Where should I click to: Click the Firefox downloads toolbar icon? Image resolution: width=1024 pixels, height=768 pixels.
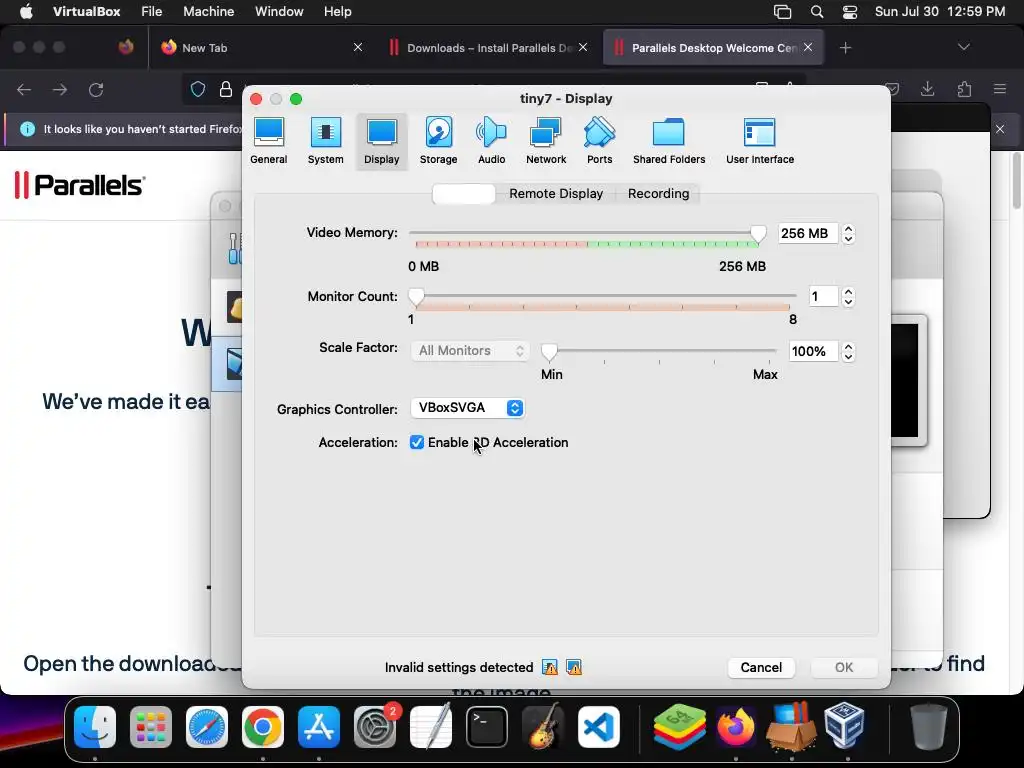pos(927,89)
